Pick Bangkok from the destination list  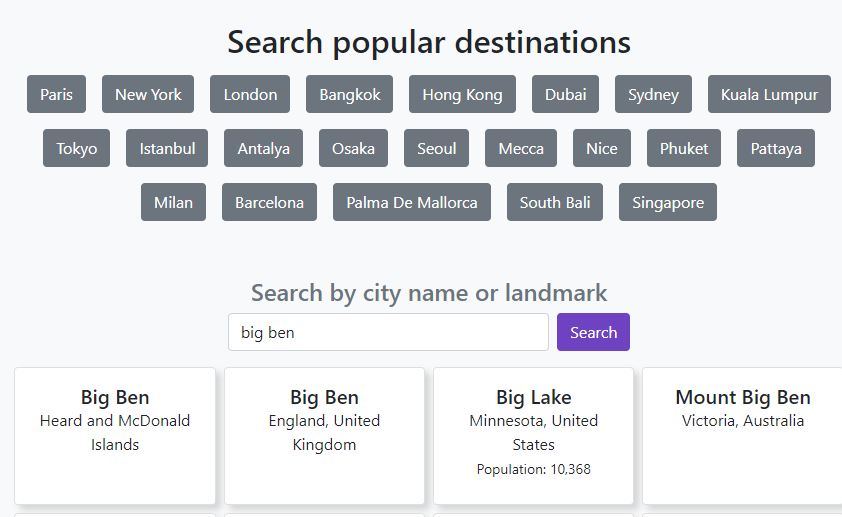tap(349, 94)
